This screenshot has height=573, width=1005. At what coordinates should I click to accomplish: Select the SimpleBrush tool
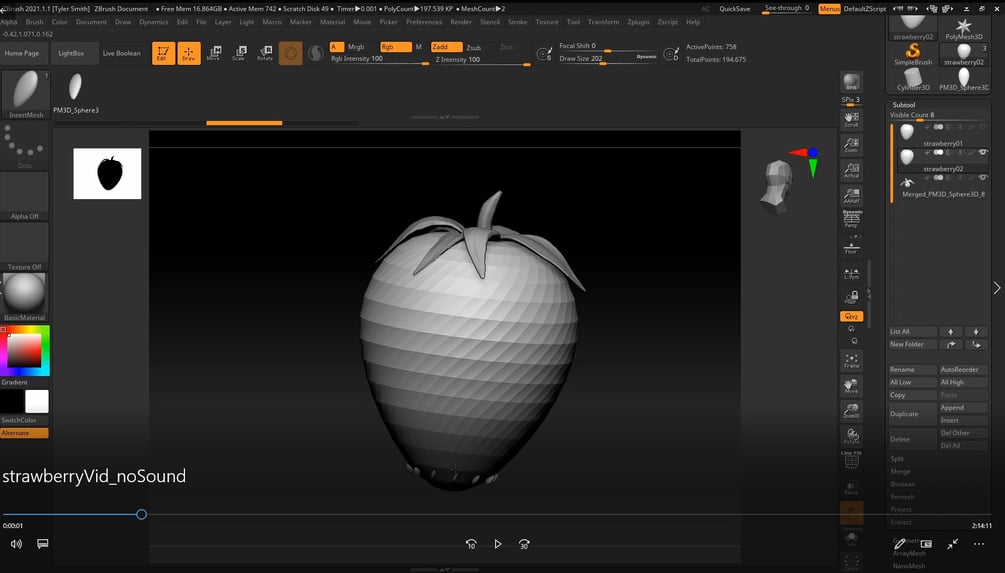913,54
